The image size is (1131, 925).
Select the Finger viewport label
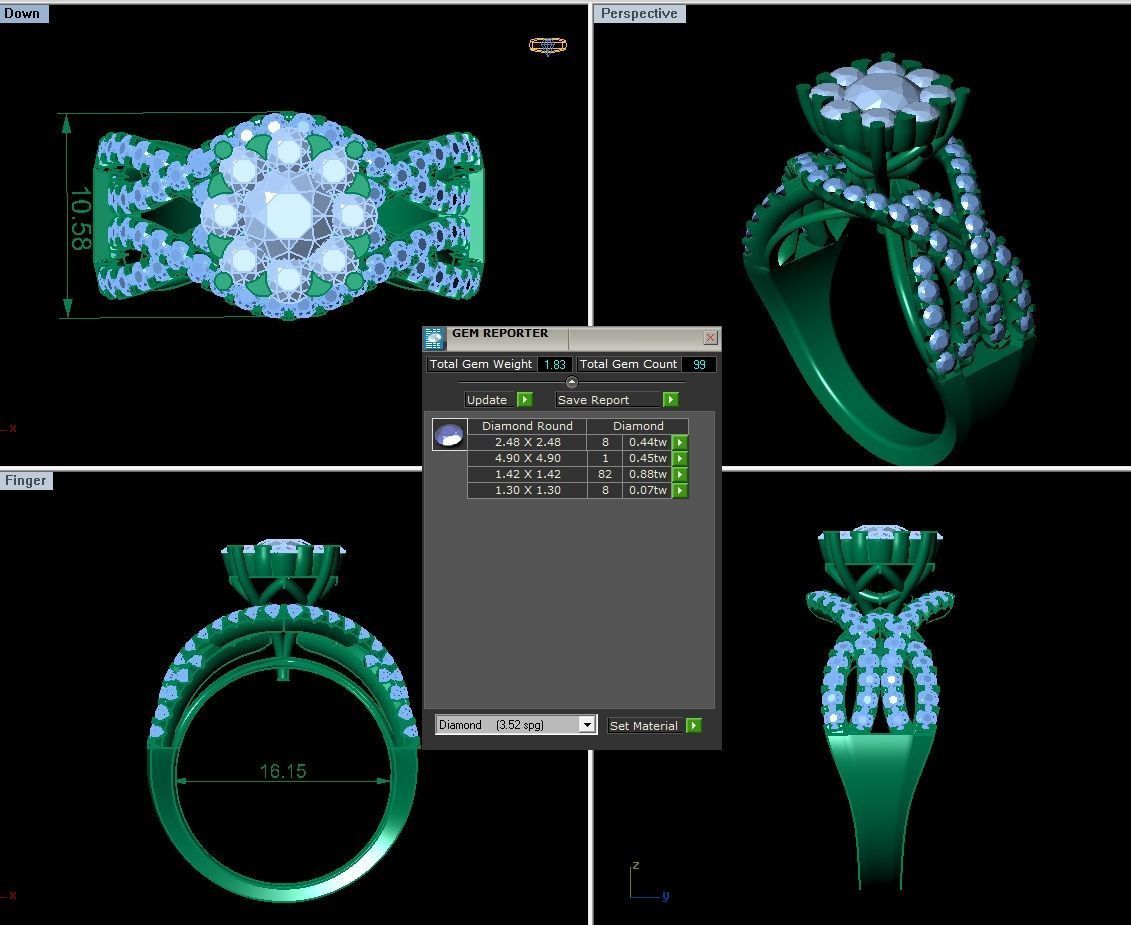[x=26, y=480]
